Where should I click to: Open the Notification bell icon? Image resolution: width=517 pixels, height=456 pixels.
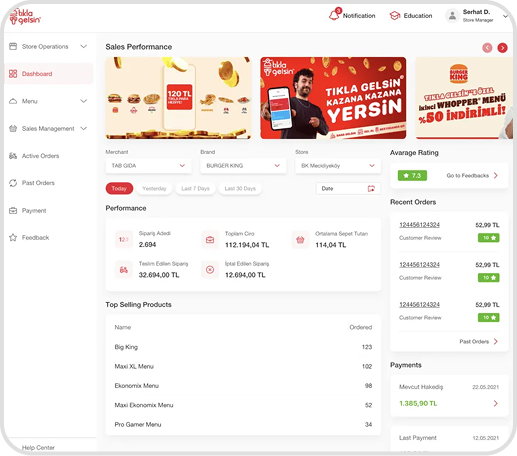click(335, 15)
